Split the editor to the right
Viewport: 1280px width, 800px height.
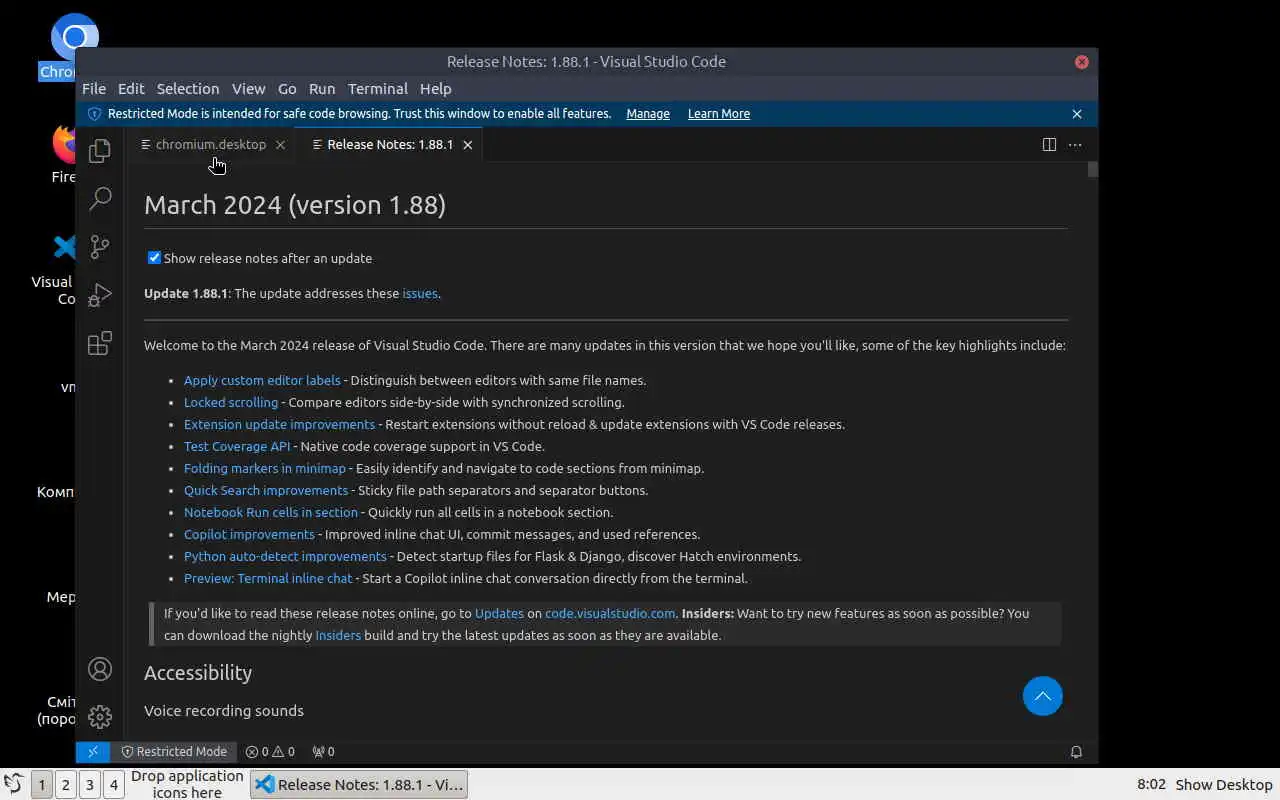[x=1049, y=144]
